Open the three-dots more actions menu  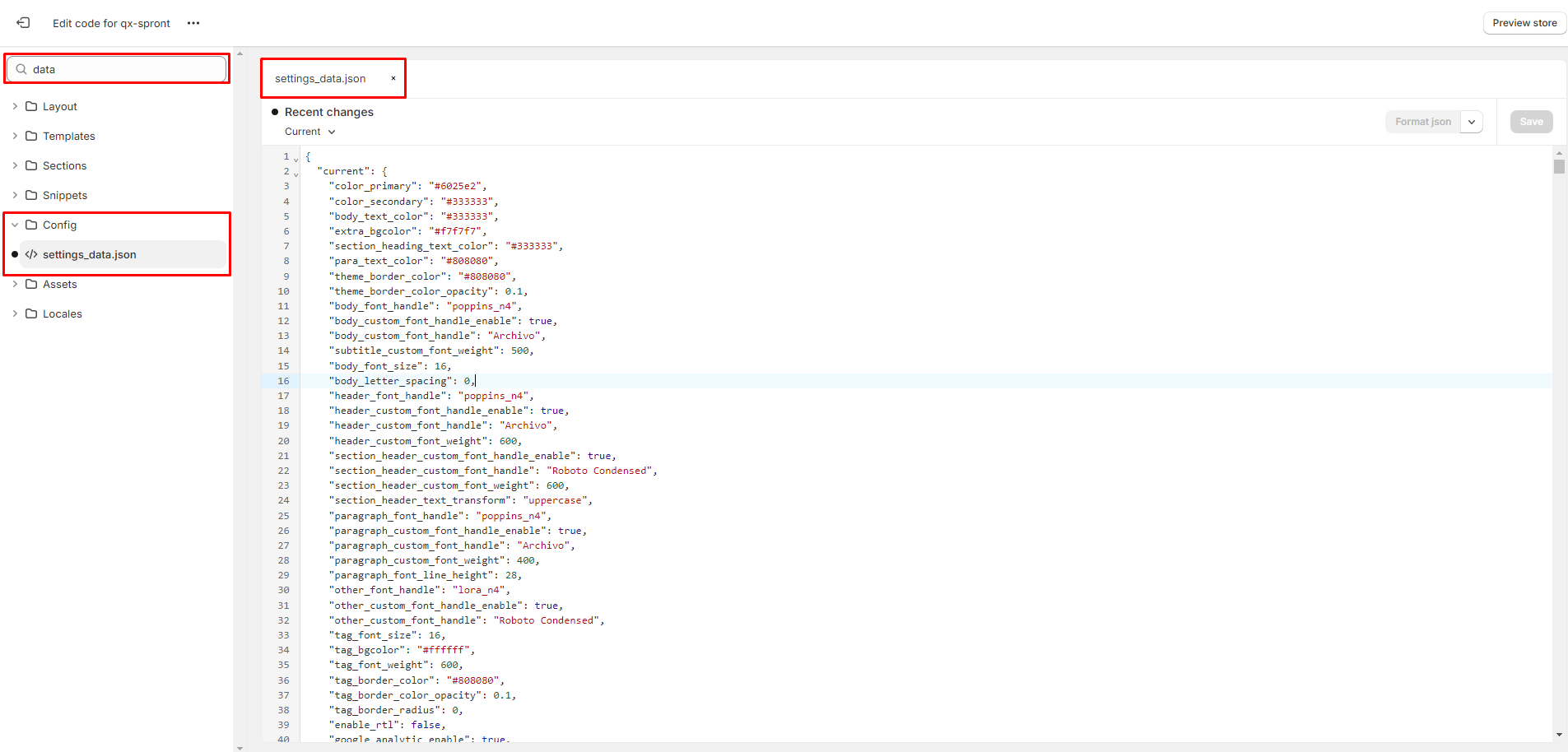(x=193, y=23)
